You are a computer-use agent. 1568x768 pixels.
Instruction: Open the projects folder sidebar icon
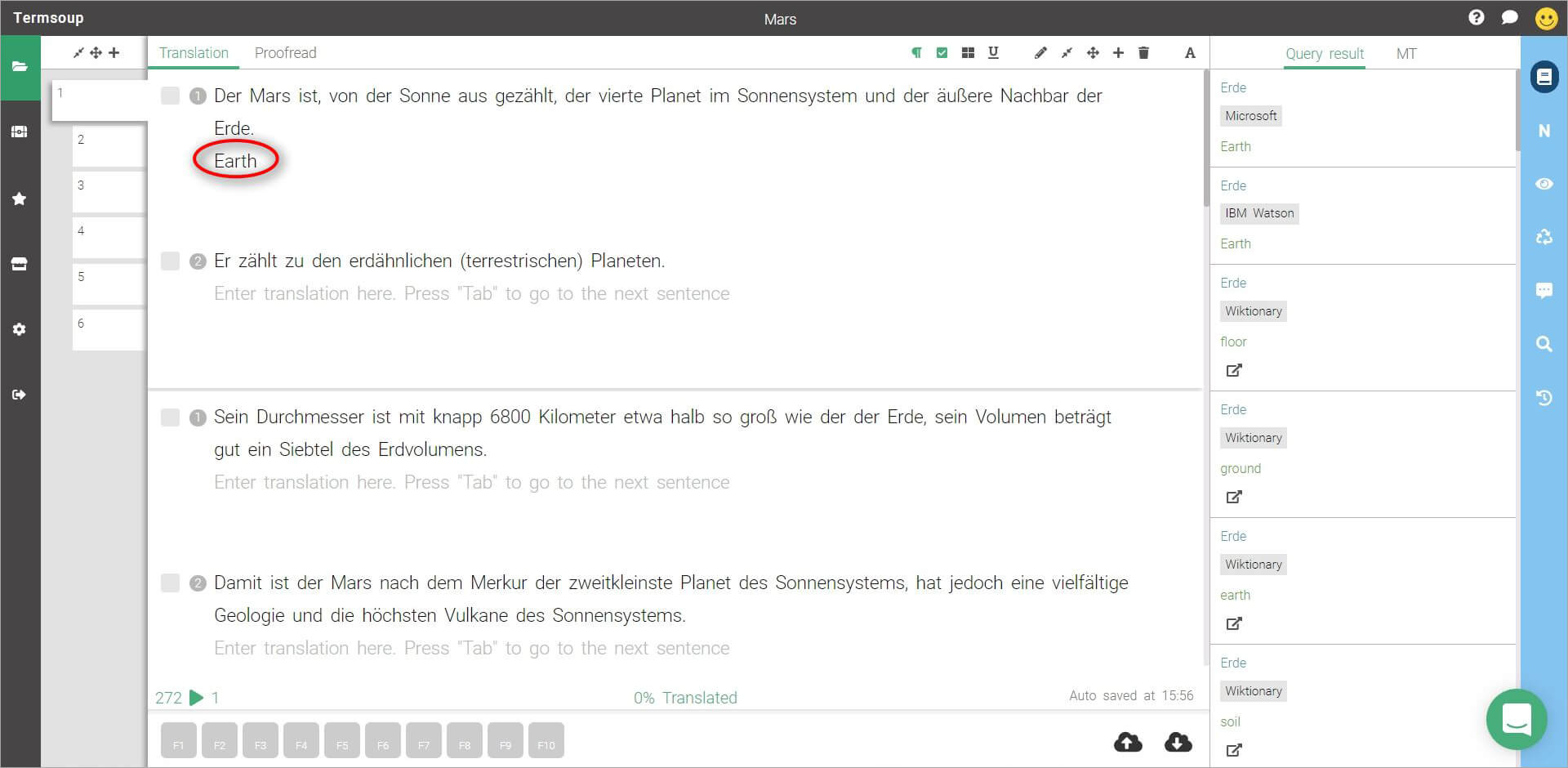20,67
